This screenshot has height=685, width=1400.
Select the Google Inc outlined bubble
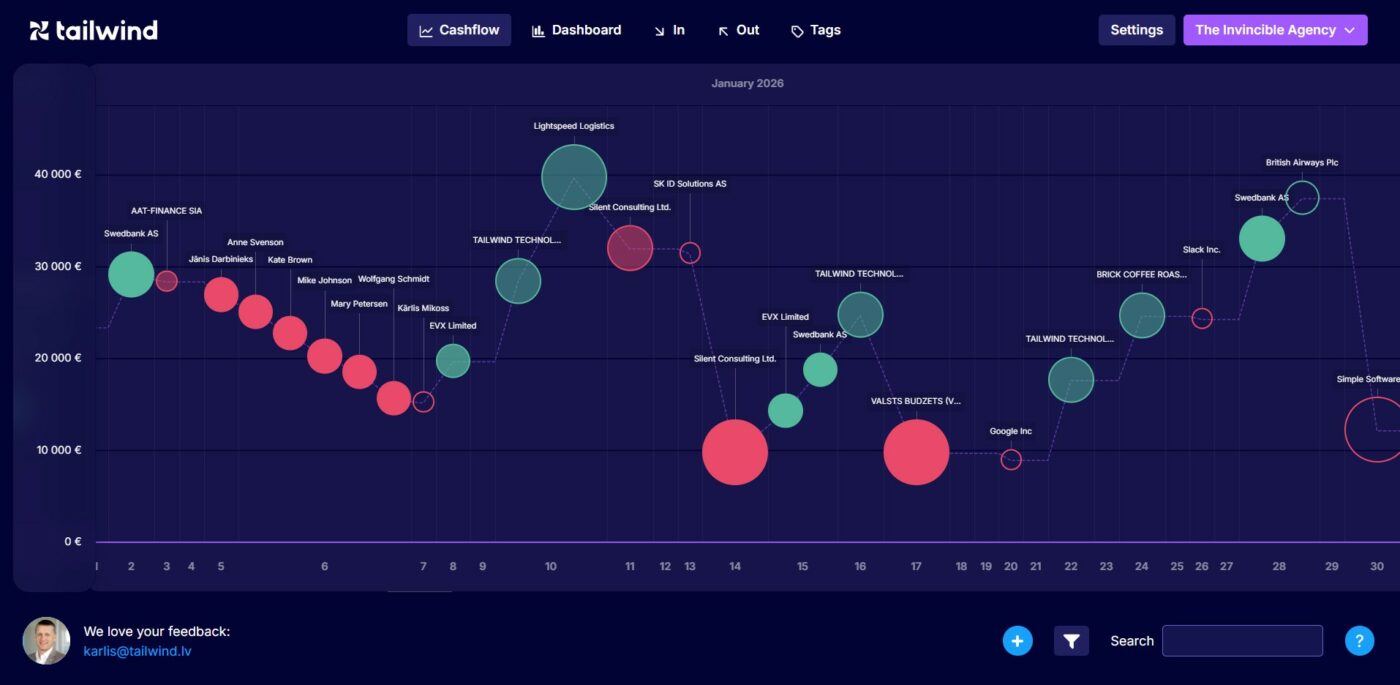[1011, 460]
